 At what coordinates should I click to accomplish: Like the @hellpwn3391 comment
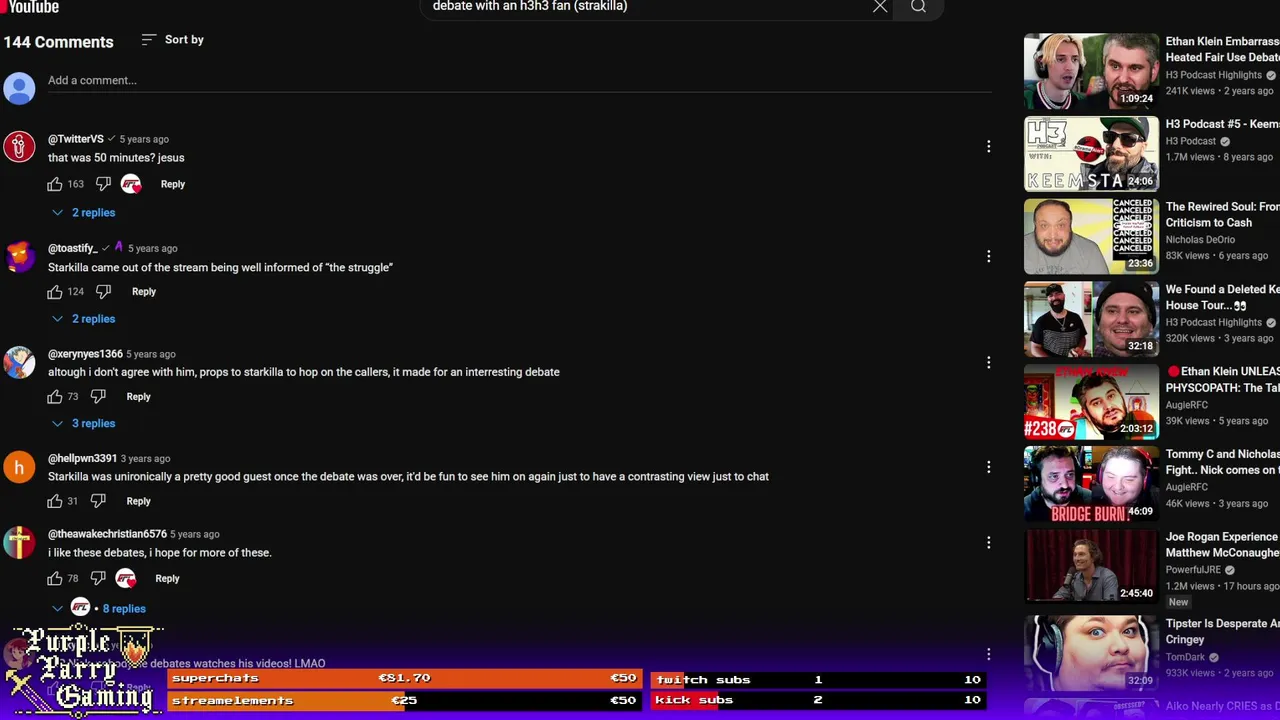55,501
